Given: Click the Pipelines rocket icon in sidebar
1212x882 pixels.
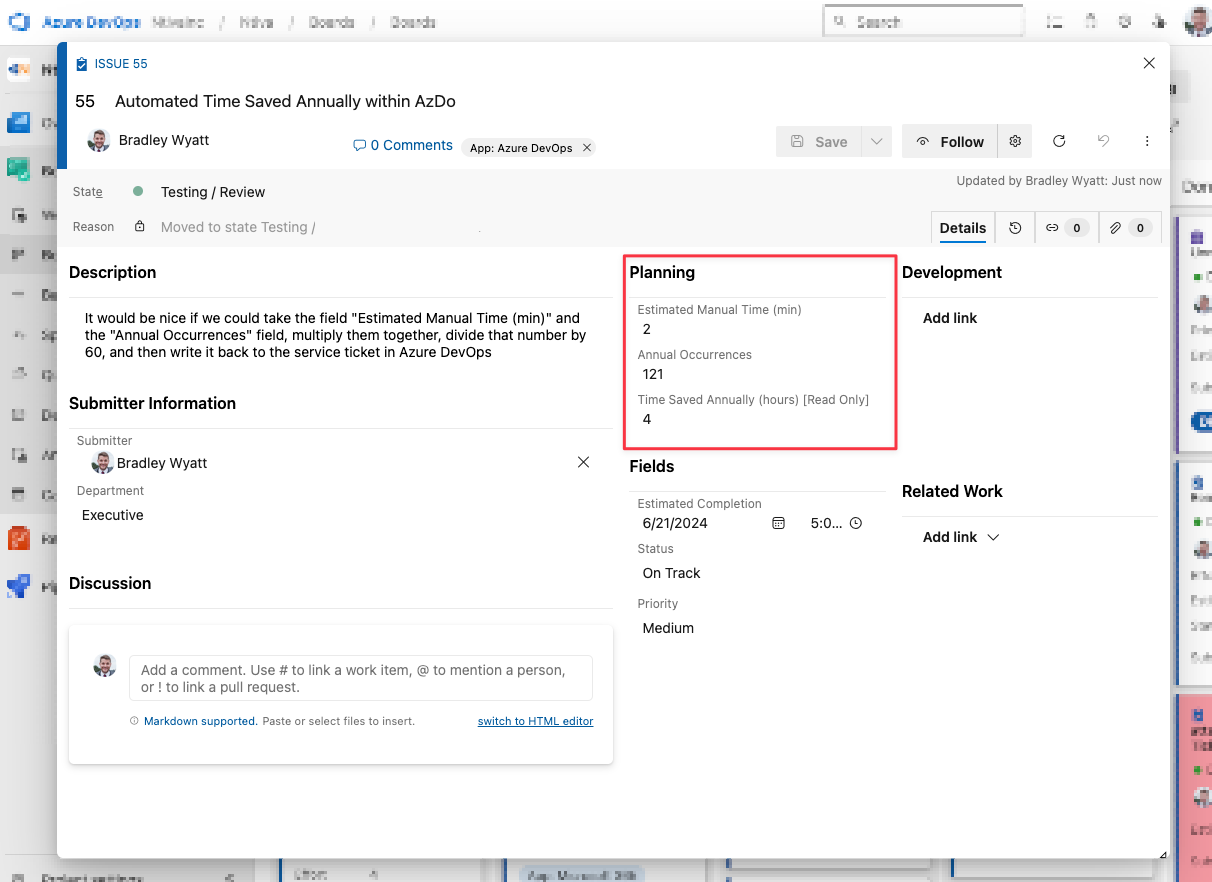Looking at the screenshot, I should pos(19,586).
